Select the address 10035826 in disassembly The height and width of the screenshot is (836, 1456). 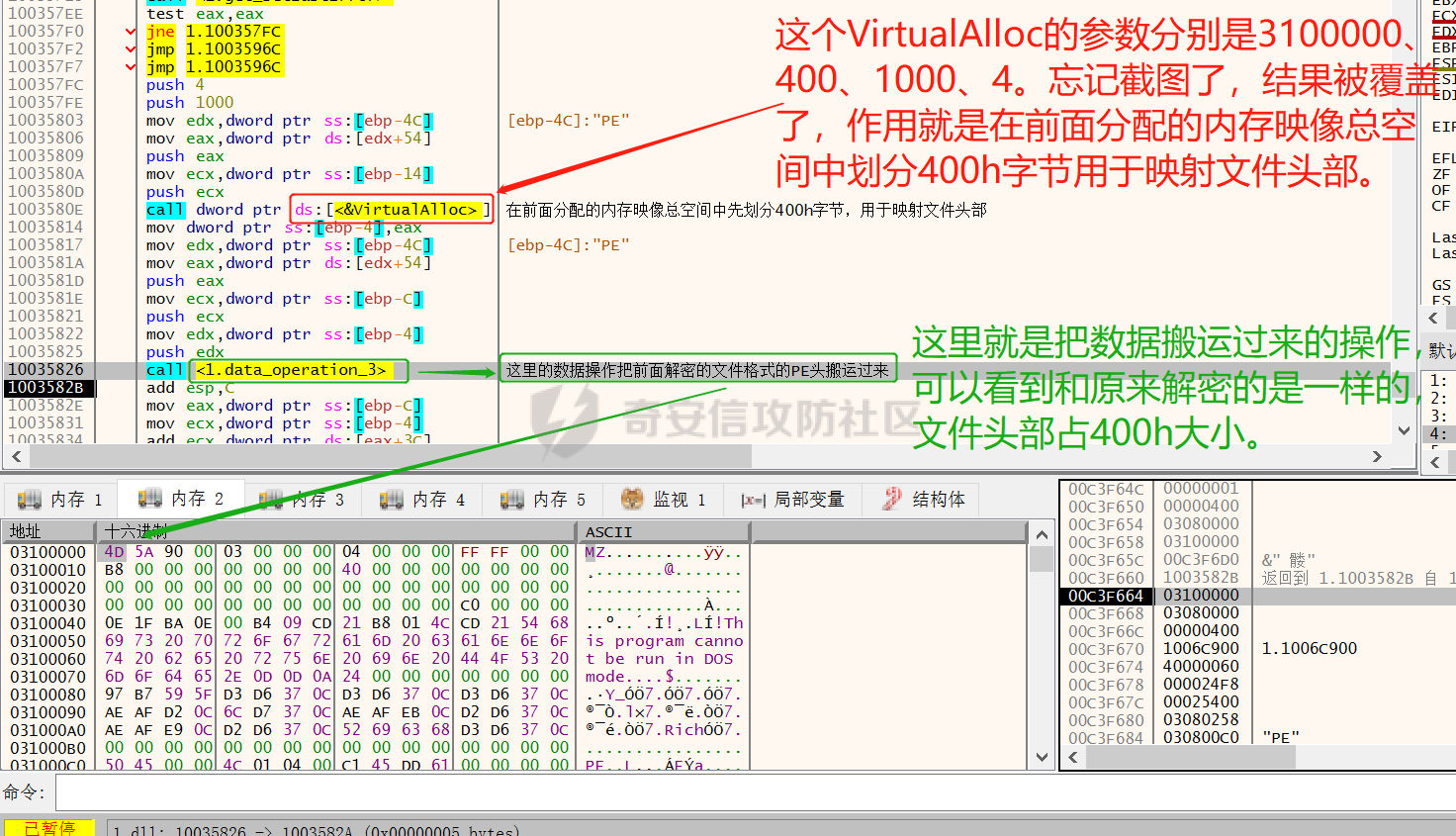pyautogui.click(x=46, y=370)
